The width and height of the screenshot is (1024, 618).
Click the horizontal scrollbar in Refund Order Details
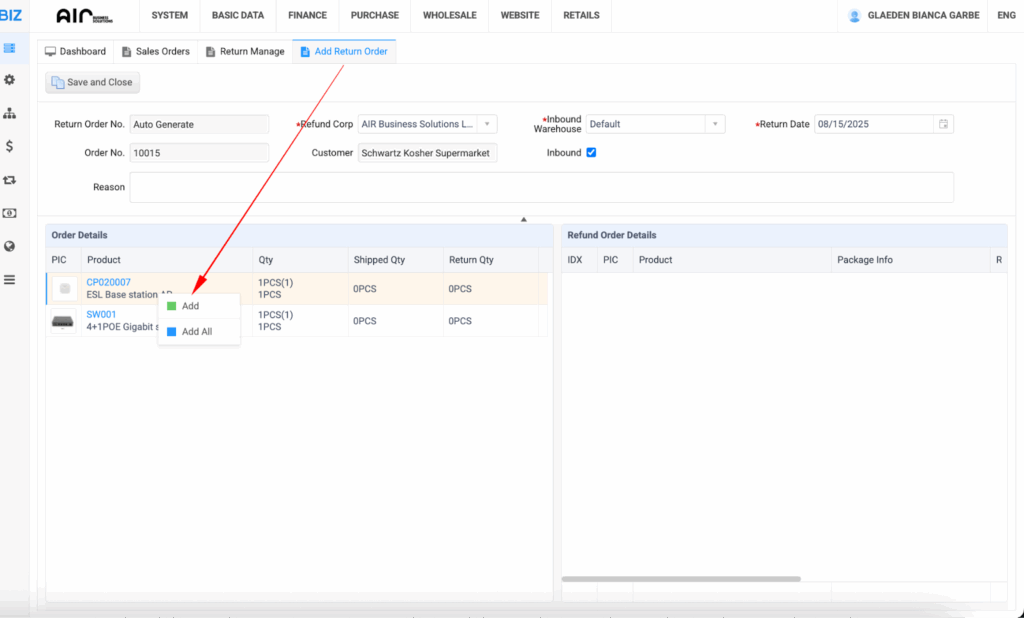coord(680,579)
